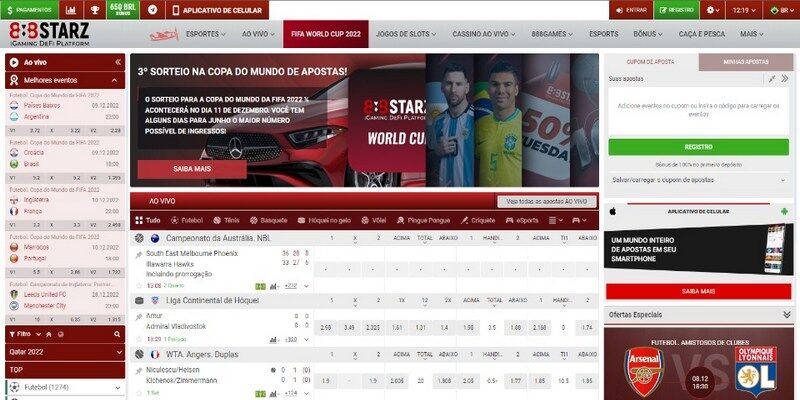Collapse the left sidebar with double-chevron icon
The image size is (800, 400).
point(118,62)
